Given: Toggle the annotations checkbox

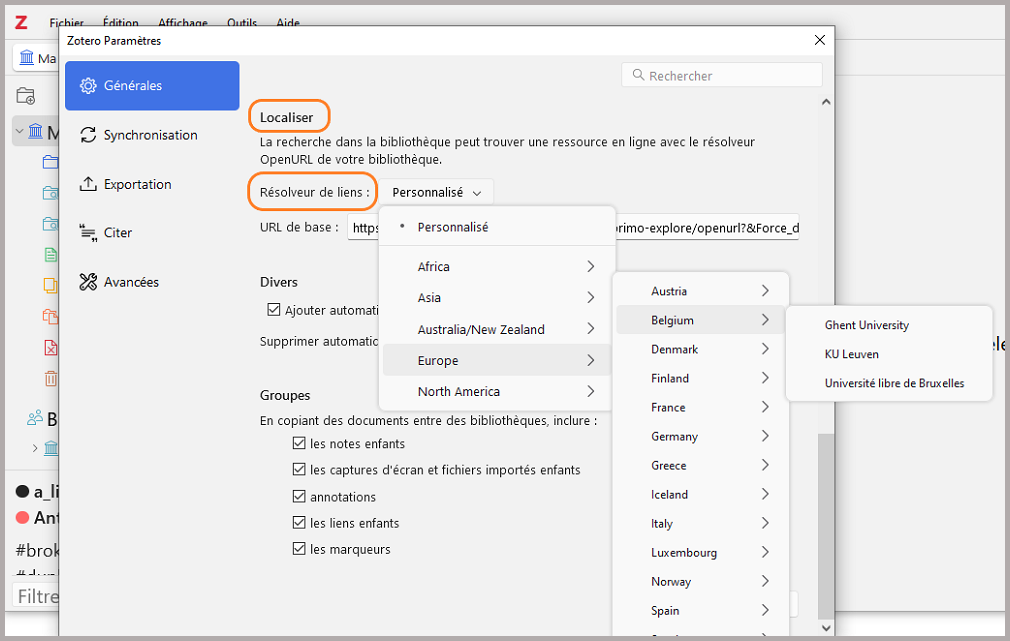Looking at the screenshot, I should pyautogui.click(x=299, y=496).
